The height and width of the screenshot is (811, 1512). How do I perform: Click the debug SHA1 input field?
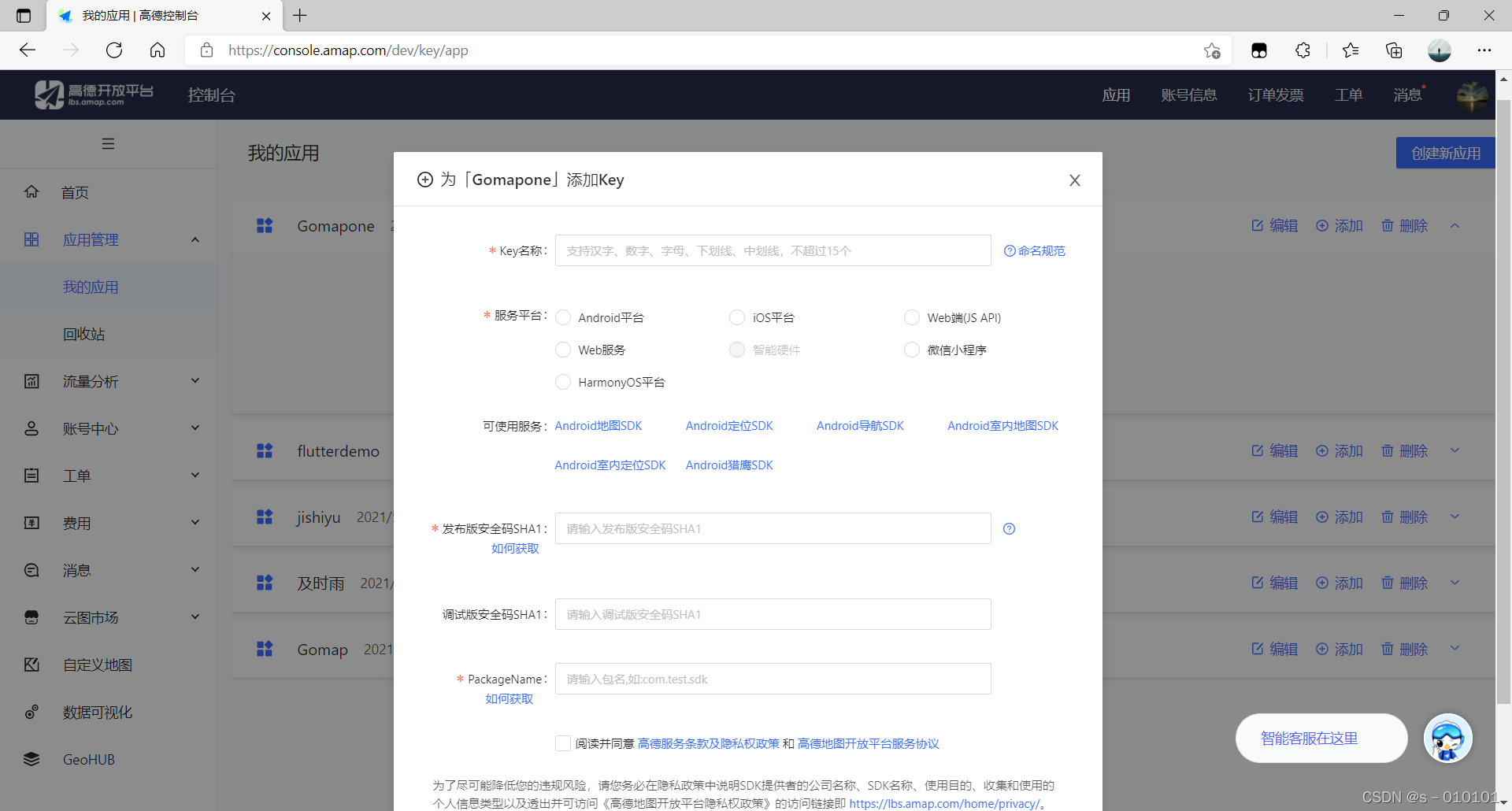pyautogui.click(x=773, y=614)
